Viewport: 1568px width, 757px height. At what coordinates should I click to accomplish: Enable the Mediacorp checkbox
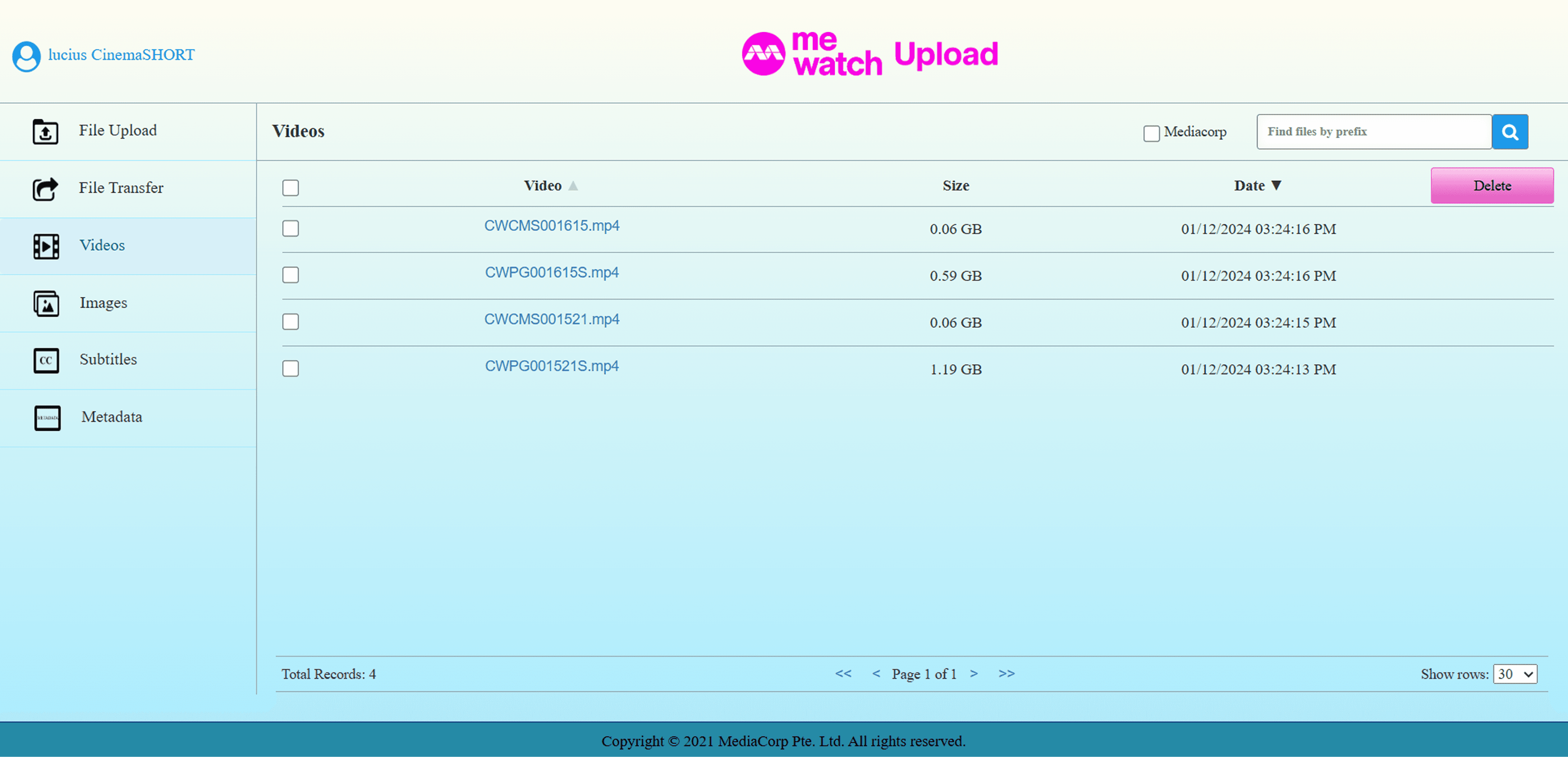click(1151, 133)
